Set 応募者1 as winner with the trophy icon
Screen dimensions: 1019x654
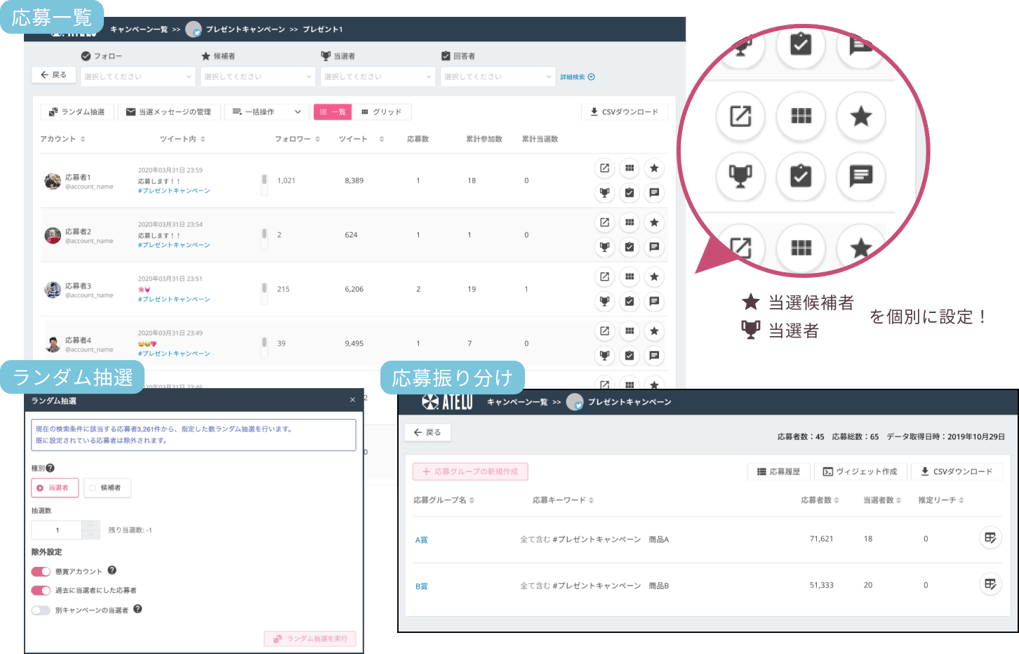pyautogui.click(x=604, y=192)
